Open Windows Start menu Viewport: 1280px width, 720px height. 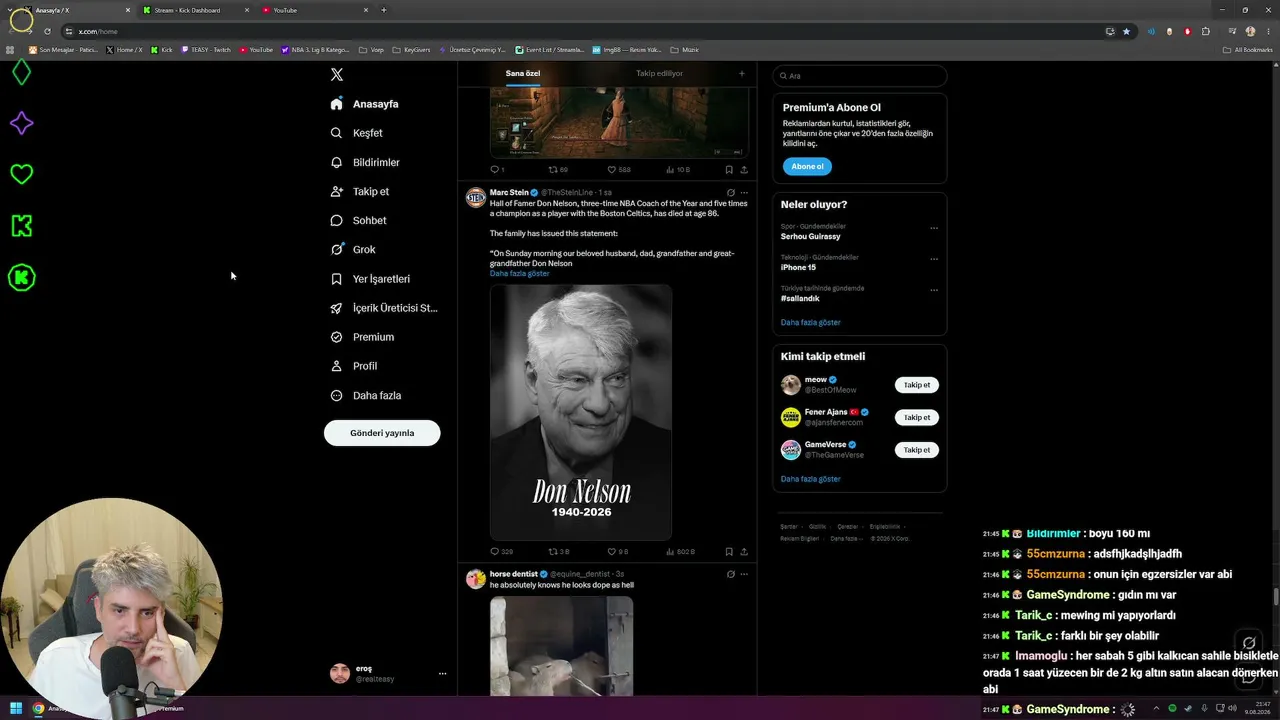tap(16, 708)
